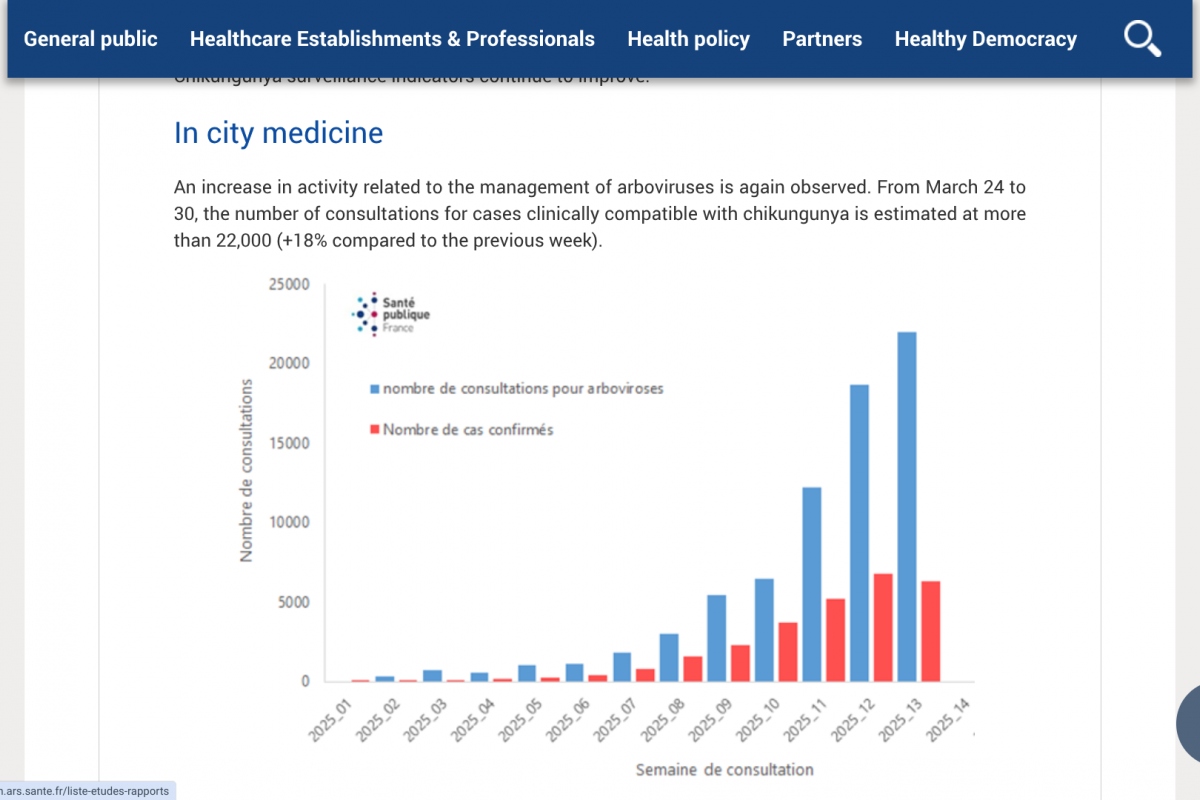Click the red bar for week 2025_13
The width and height of the screenshot is (1200, 800).
coord(930,631)
